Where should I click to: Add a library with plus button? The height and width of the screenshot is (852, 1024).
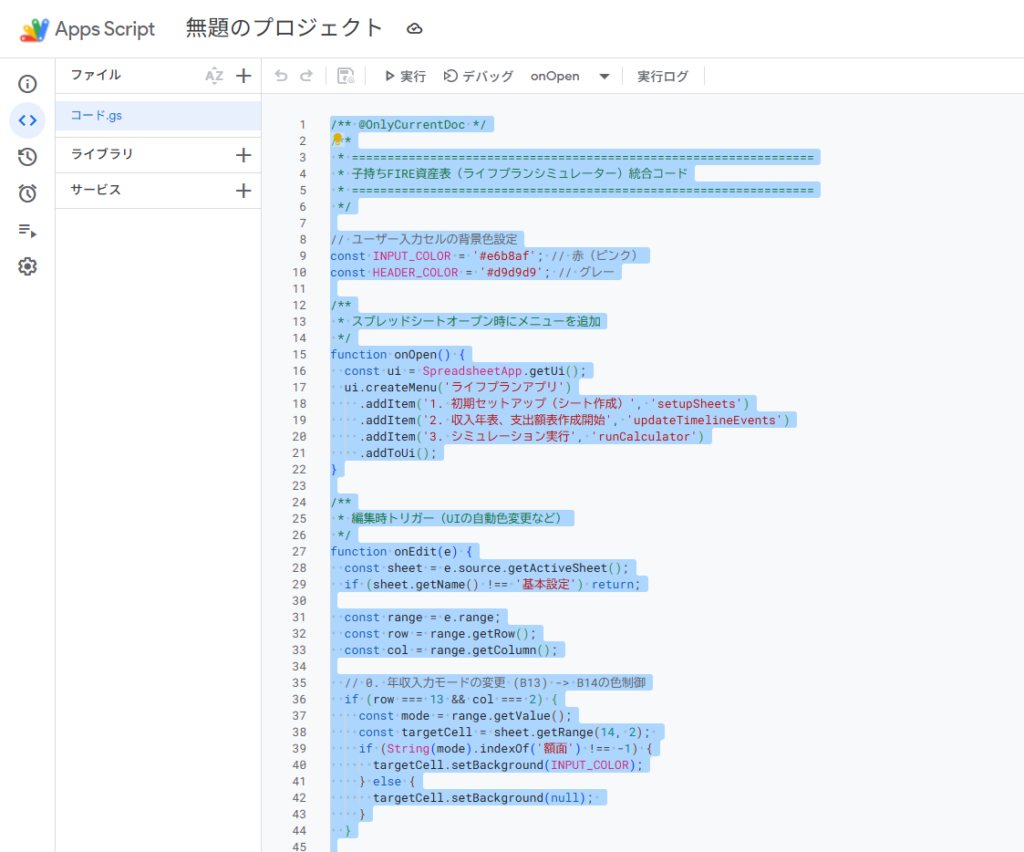coord(243,155)
